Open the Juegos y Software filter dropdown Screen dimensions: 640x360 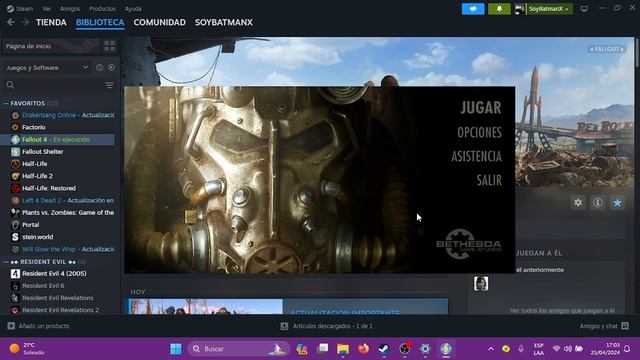pyautogui.click(x=47, y=68)
